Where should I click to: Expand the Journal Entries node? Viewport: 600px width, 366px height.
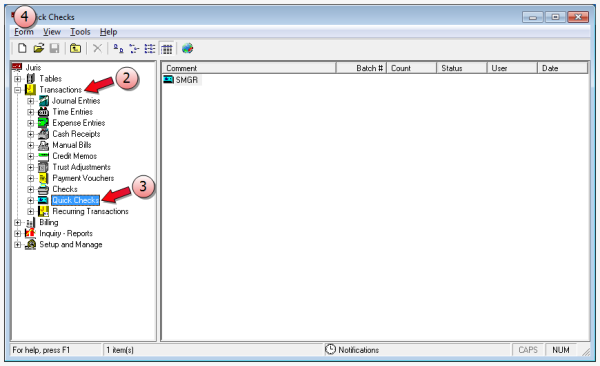click(31, 101)
